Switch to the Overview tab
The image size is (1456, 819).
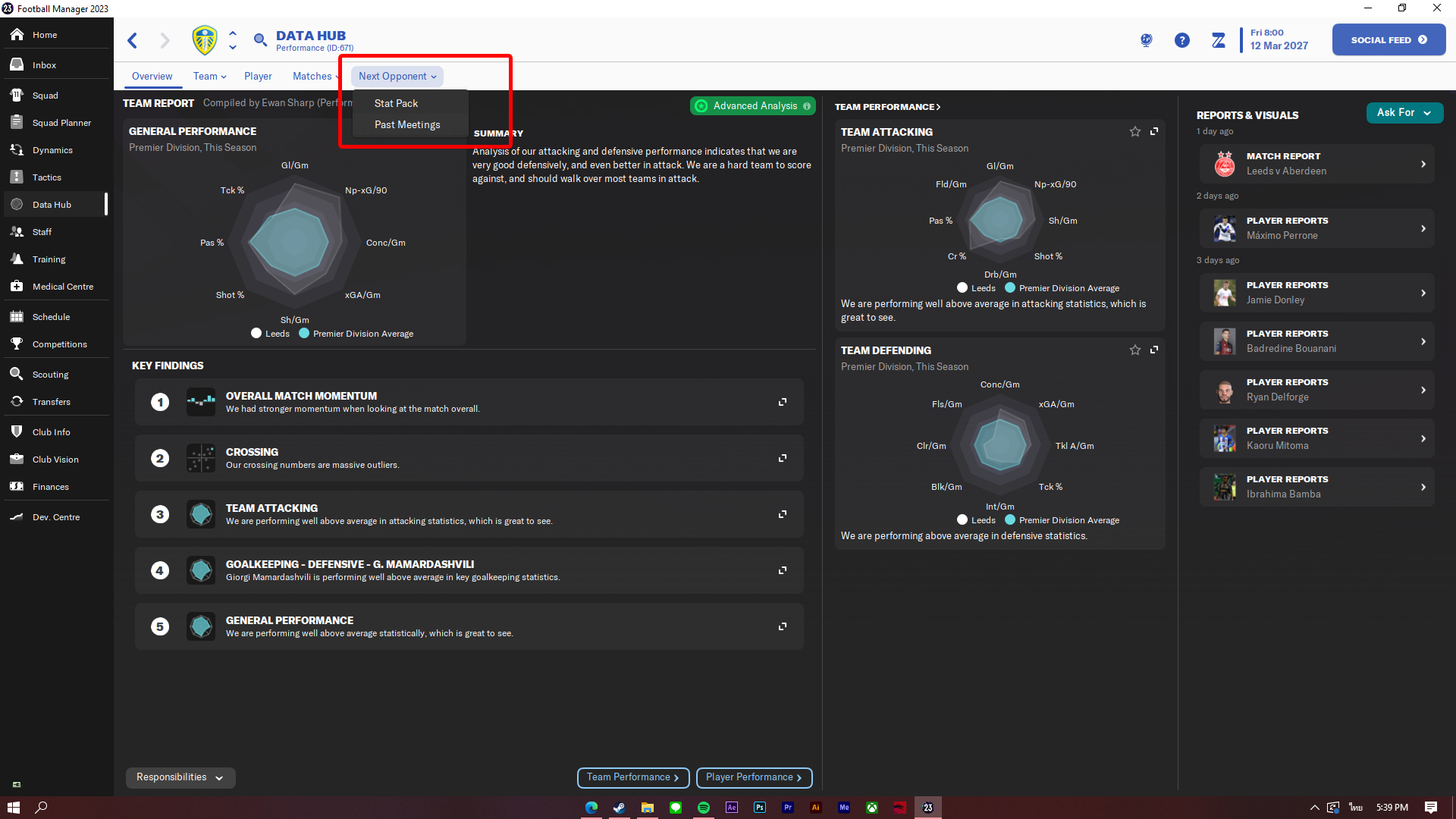pyautogui.click(x=152, y=77)
